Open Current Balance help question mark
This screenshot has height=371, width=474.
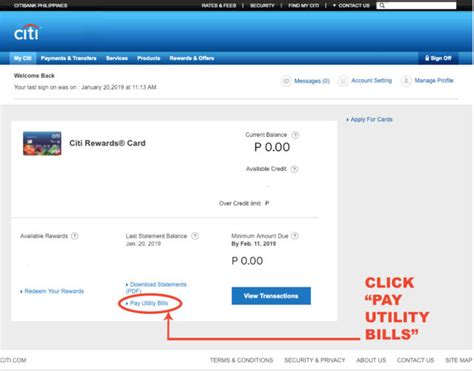point(295,135)
